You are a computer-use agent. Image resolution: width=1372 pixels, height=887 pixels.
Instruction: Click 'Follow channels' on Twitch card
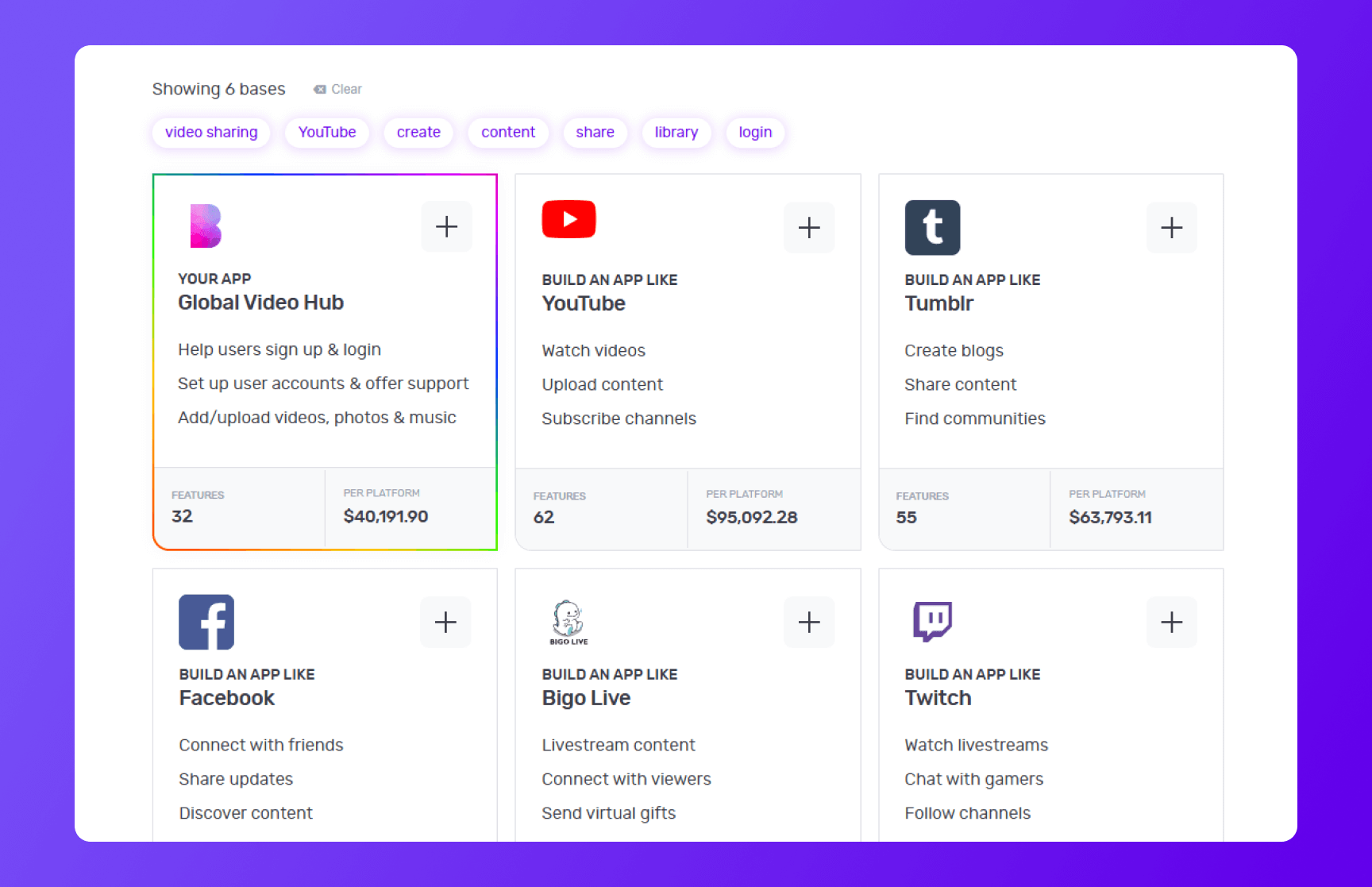pos(967,813)
